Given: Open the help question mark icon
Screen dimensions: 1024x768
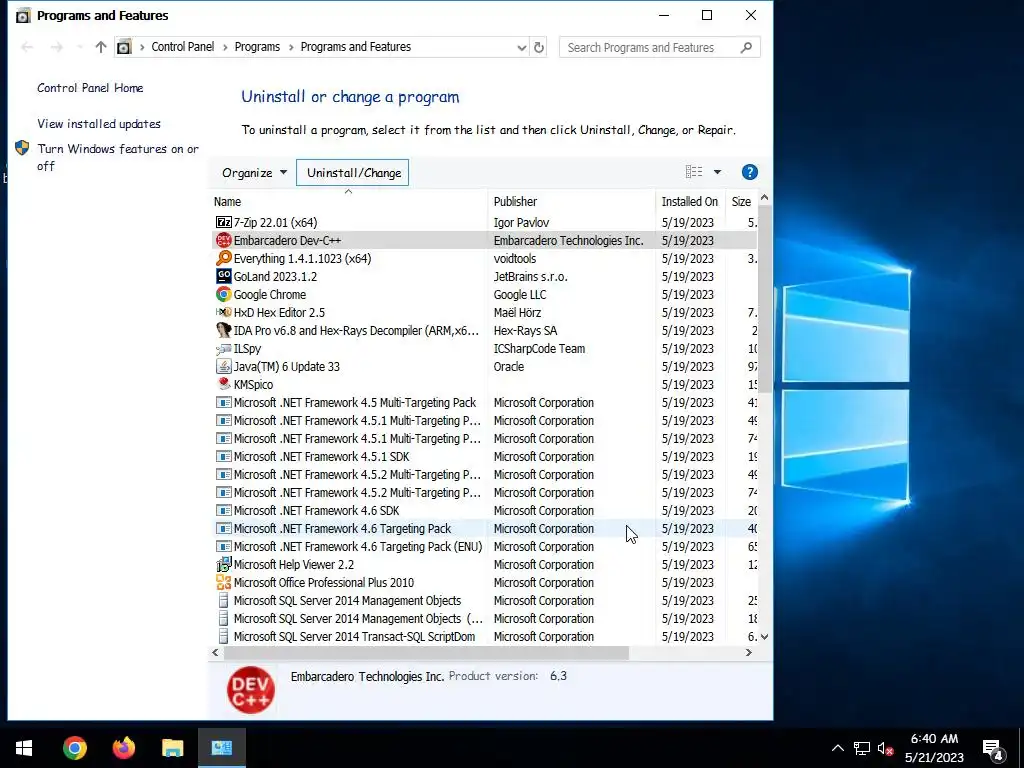Looking at the screenshot, I should click(x=750, y=172).
